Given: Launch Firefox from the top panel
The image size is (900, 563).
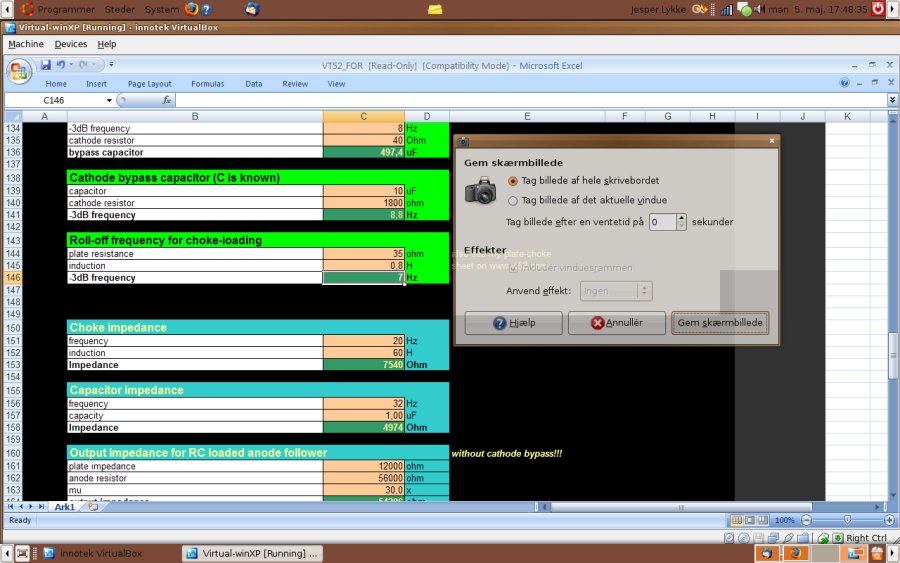Looking at the screenshot, I should [x=191, y=9].
